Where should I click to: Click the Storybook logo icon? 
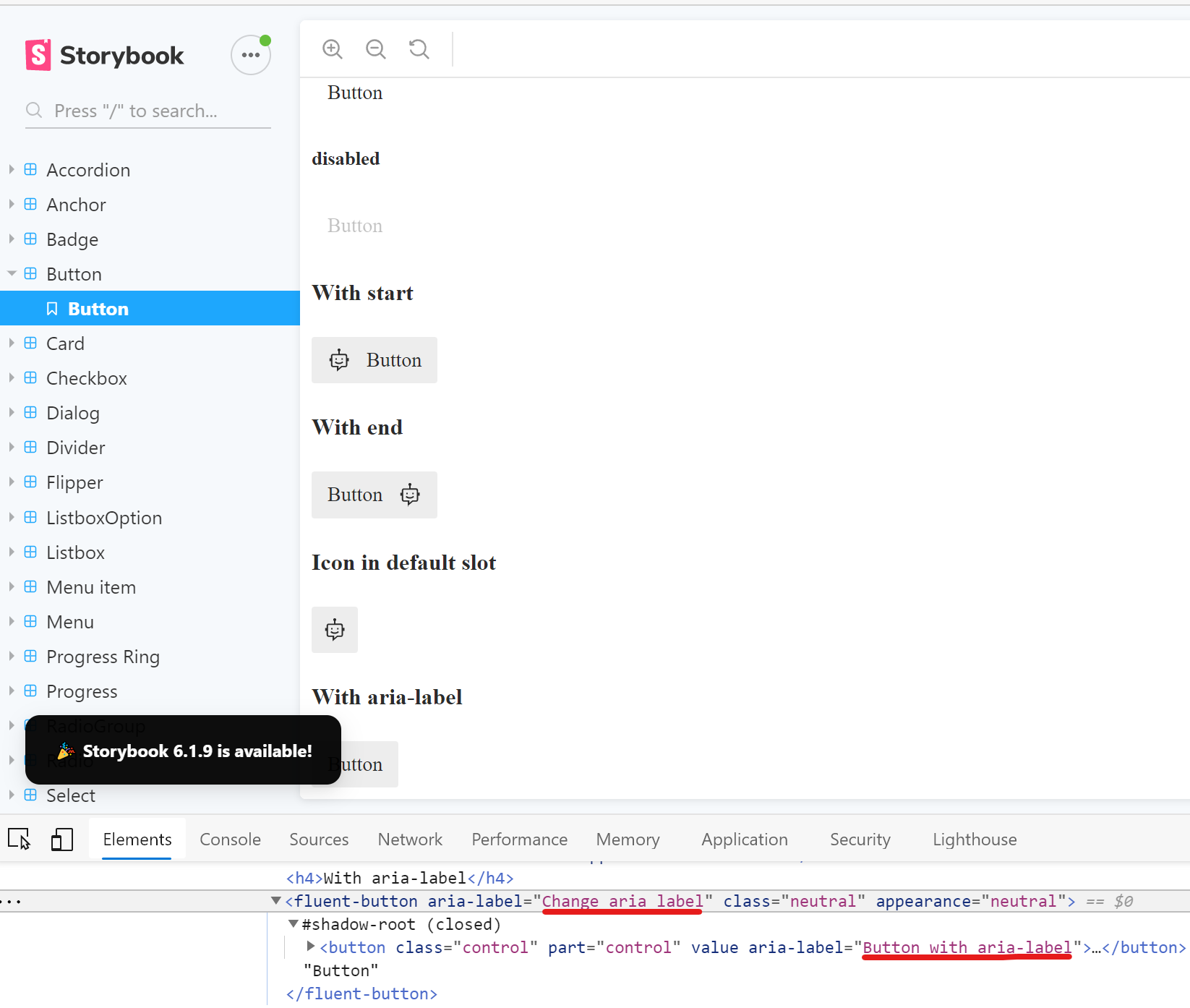pyautogui.click(x=38, y=55)
